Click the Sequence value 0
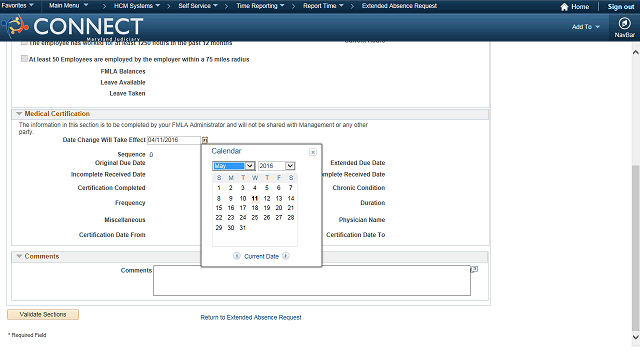The image size is (640, 360). pos(151,155)
